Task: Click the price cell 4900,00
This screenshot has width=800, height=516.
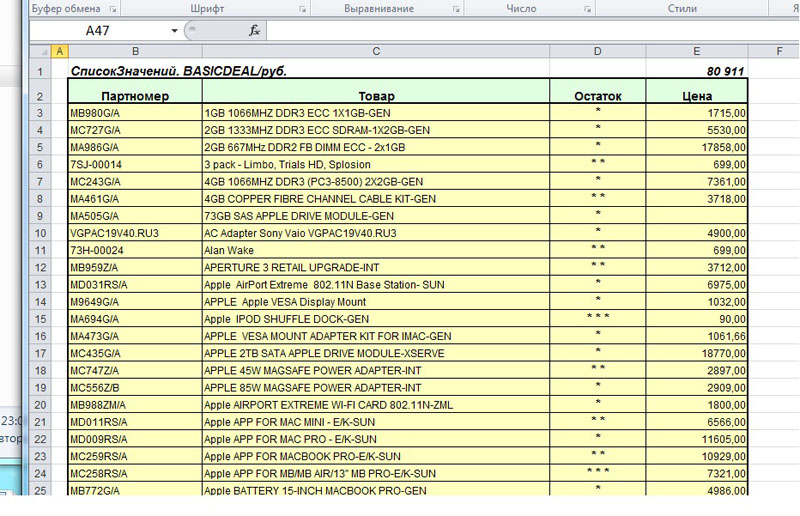Action: (x=696, y=233)
